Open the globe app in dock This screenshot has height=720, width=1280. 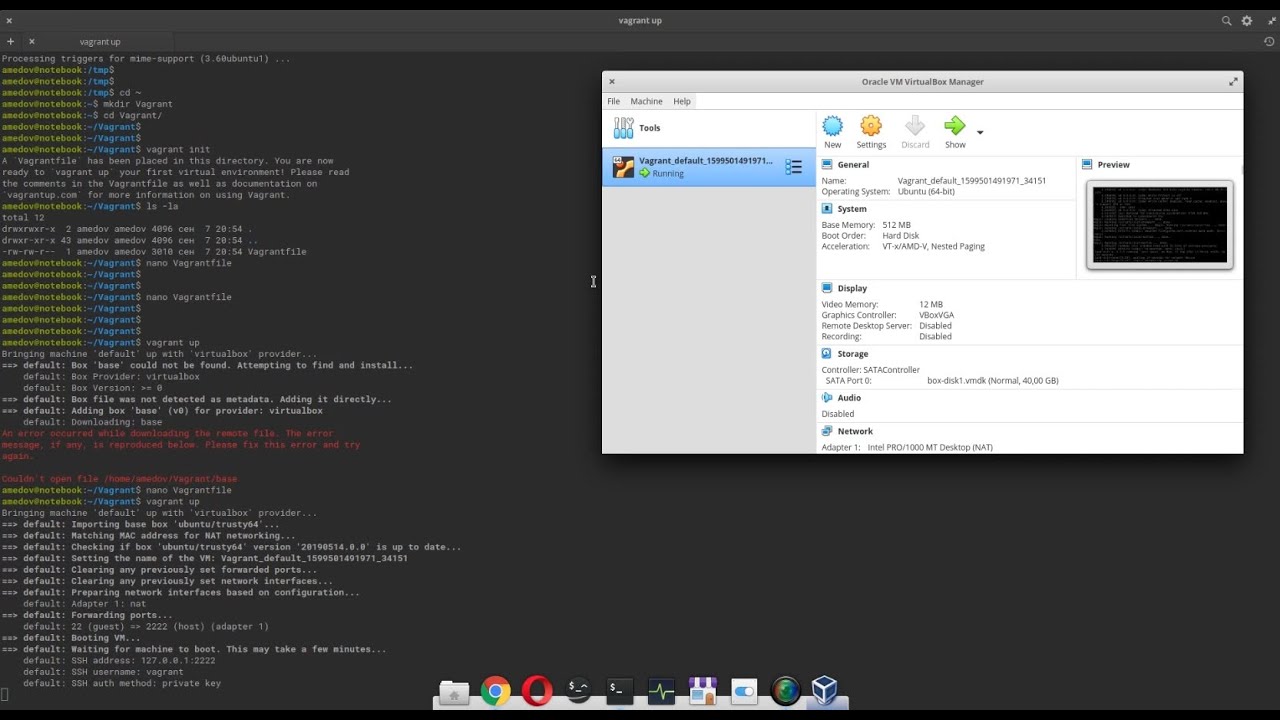click(x=786, y=691)
